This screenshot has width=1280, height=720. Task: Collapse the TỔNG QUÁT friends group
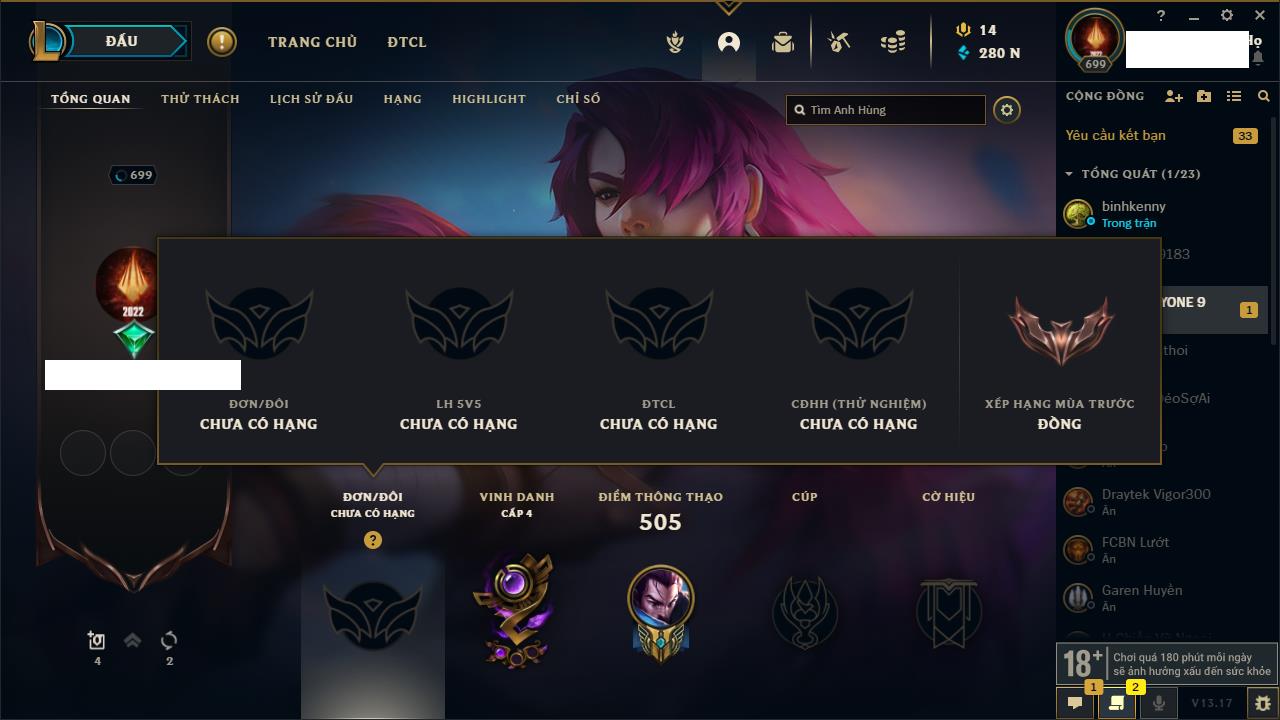[1069, 174]
